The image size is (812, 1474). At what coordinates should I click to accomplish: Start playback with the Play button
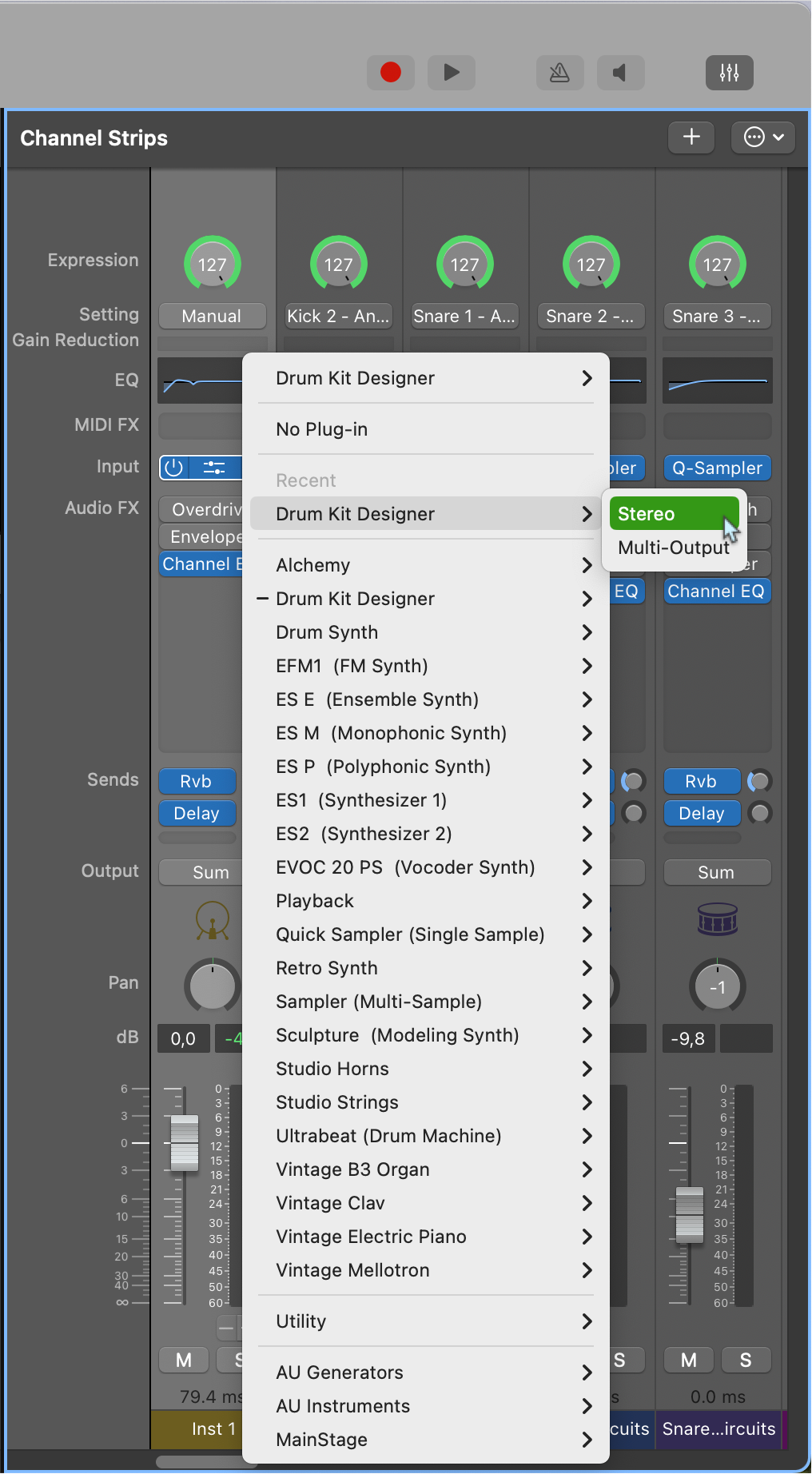pos(452,73)
